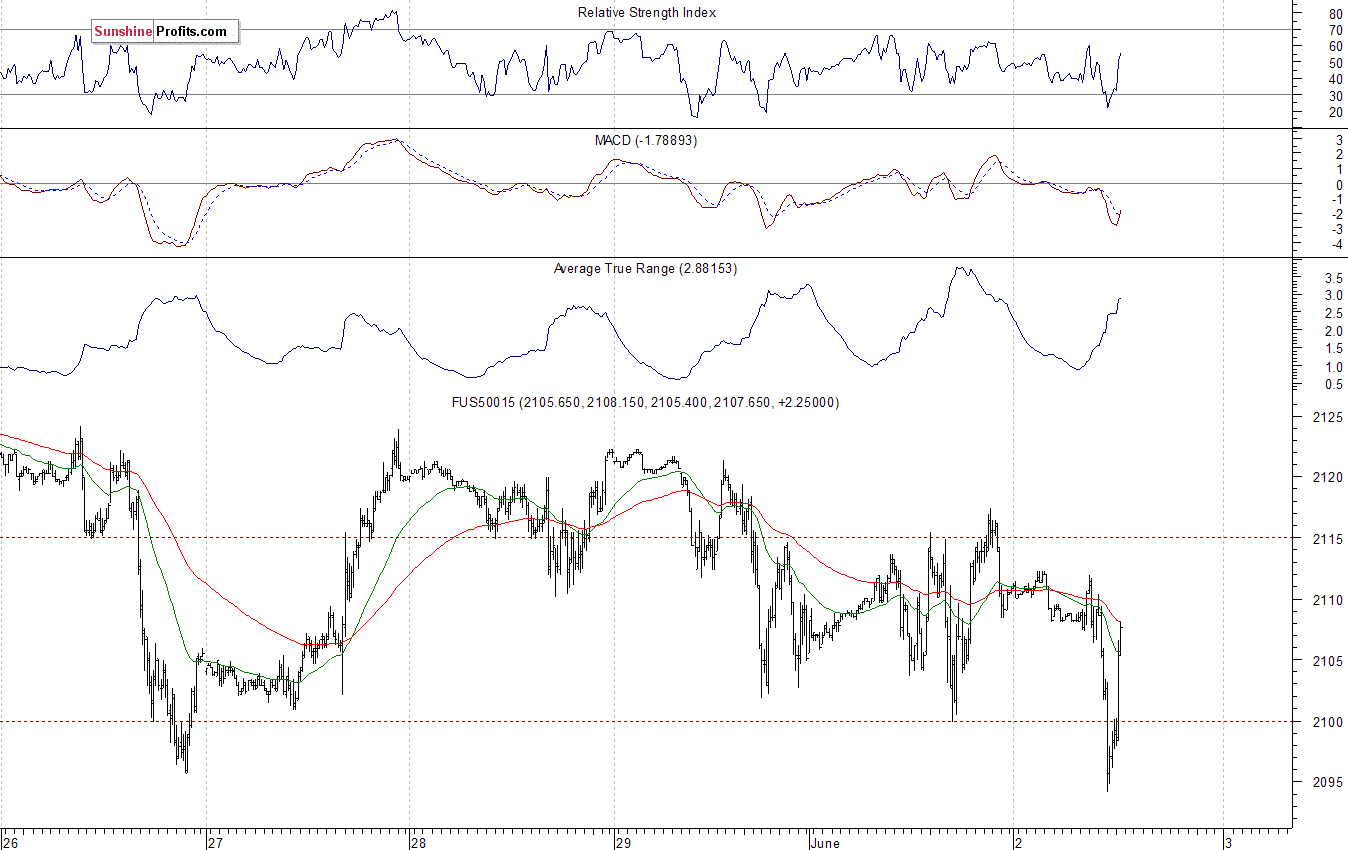The image size is (1348, 850).
Task: Click the RSI axis value 50
Action: [x=1335, y=63]
